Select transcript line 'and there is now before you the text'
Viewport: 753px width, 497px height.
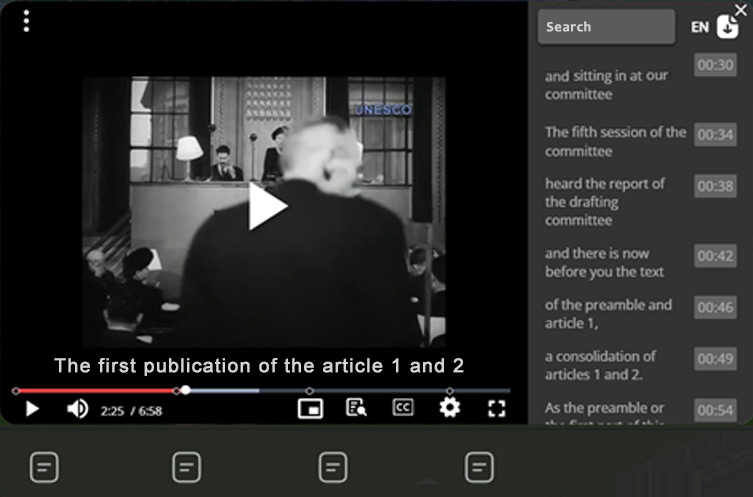604,263
